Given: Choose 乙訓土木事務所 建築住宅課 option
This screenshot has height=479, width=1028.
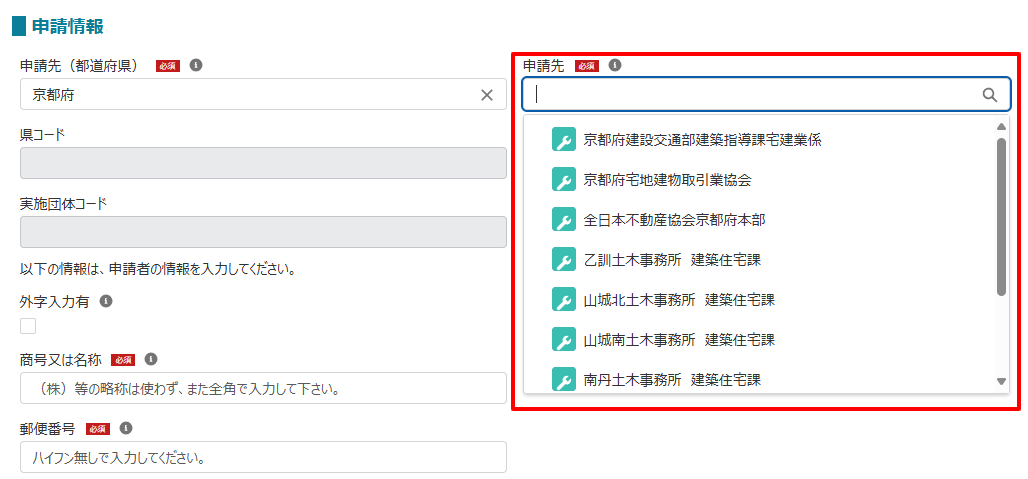Looking at the screenshot, I should pyautogui.click(x=672, y=260).
